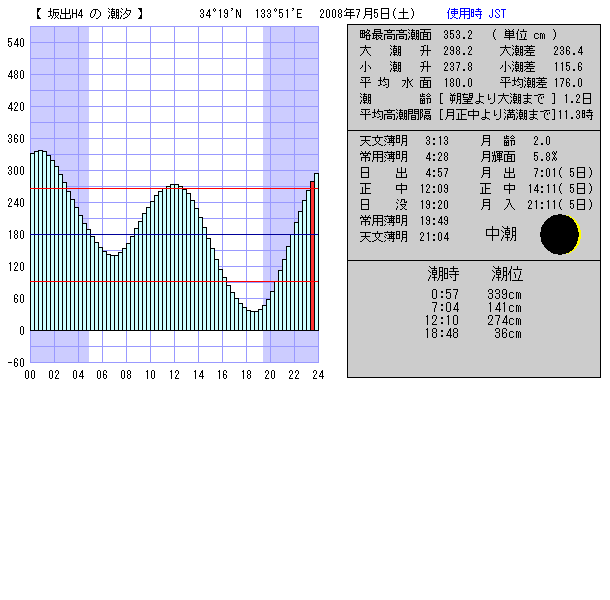The image size is (610, 600).
Task: Click the 大潮差 value 236.4
Action: click(x=568, y=51)
